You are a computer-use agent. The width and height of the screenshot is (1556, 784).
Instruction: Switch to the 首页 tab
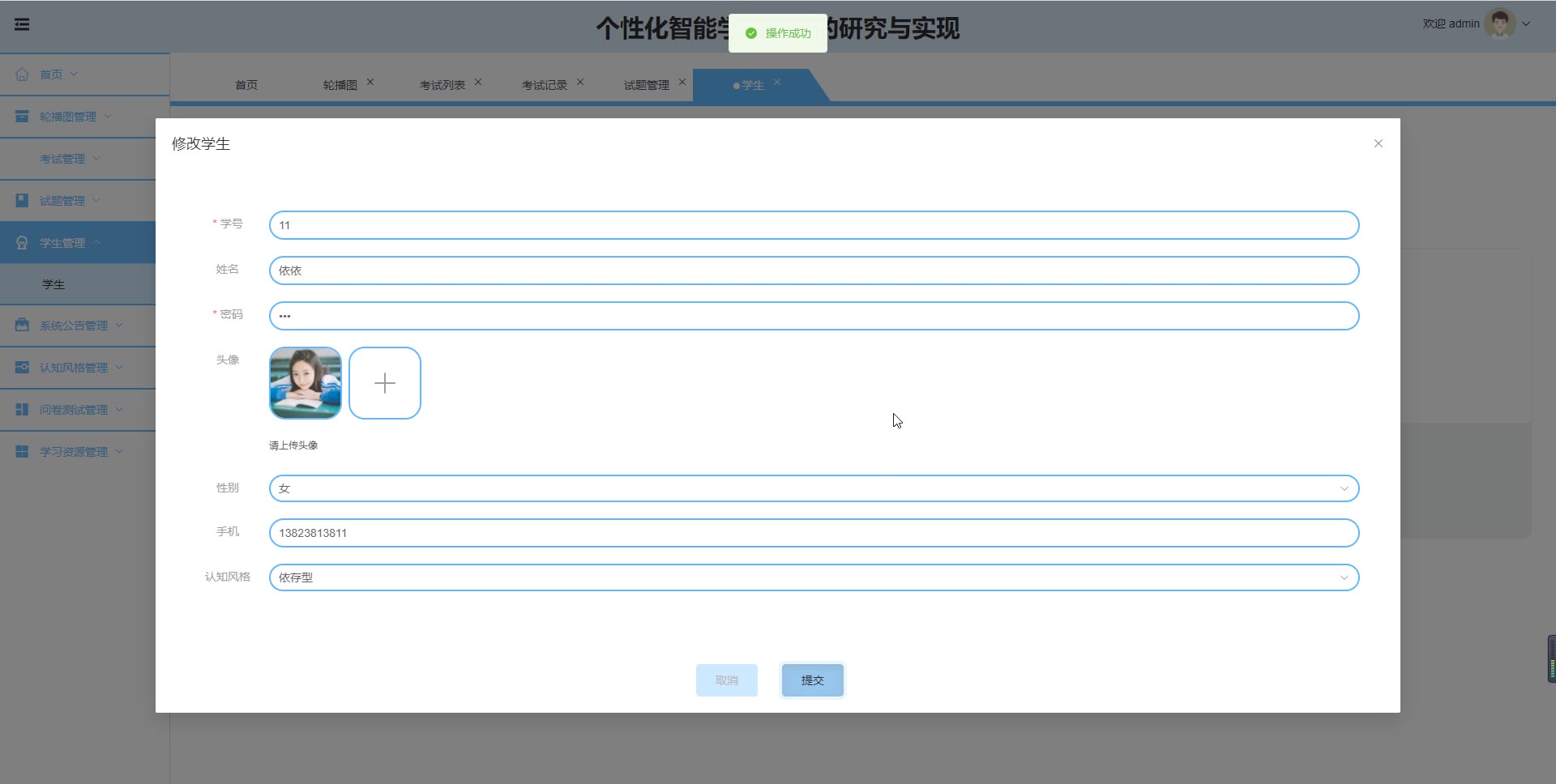(x=246, y=85)
